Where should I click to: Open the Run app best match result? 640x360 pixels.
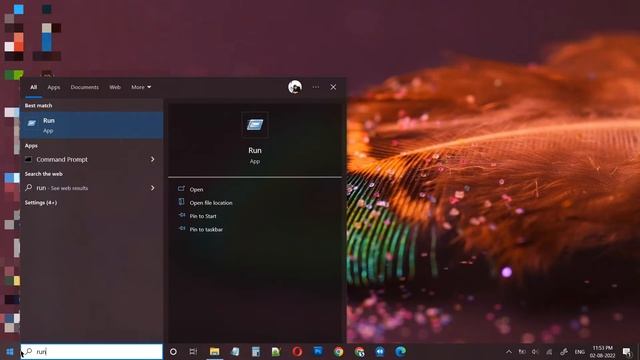coord(92,125)
